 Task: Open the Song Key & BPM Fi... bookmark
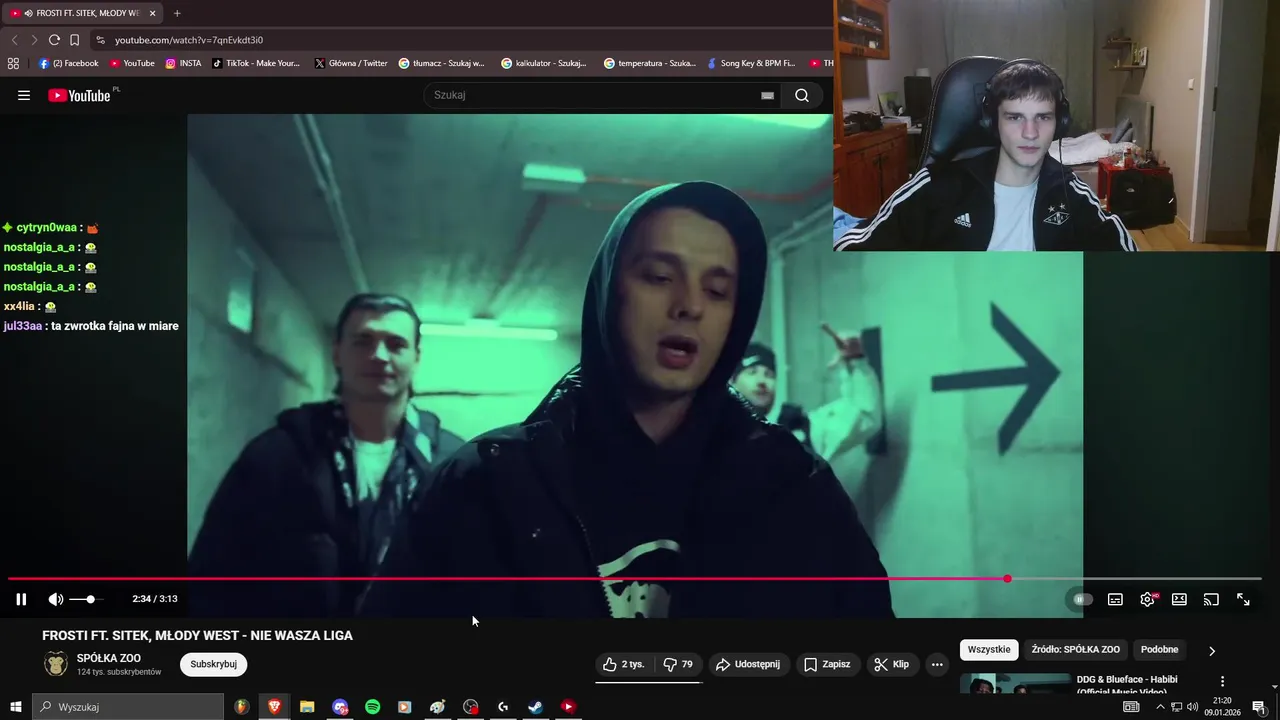[x=750, y=63]
